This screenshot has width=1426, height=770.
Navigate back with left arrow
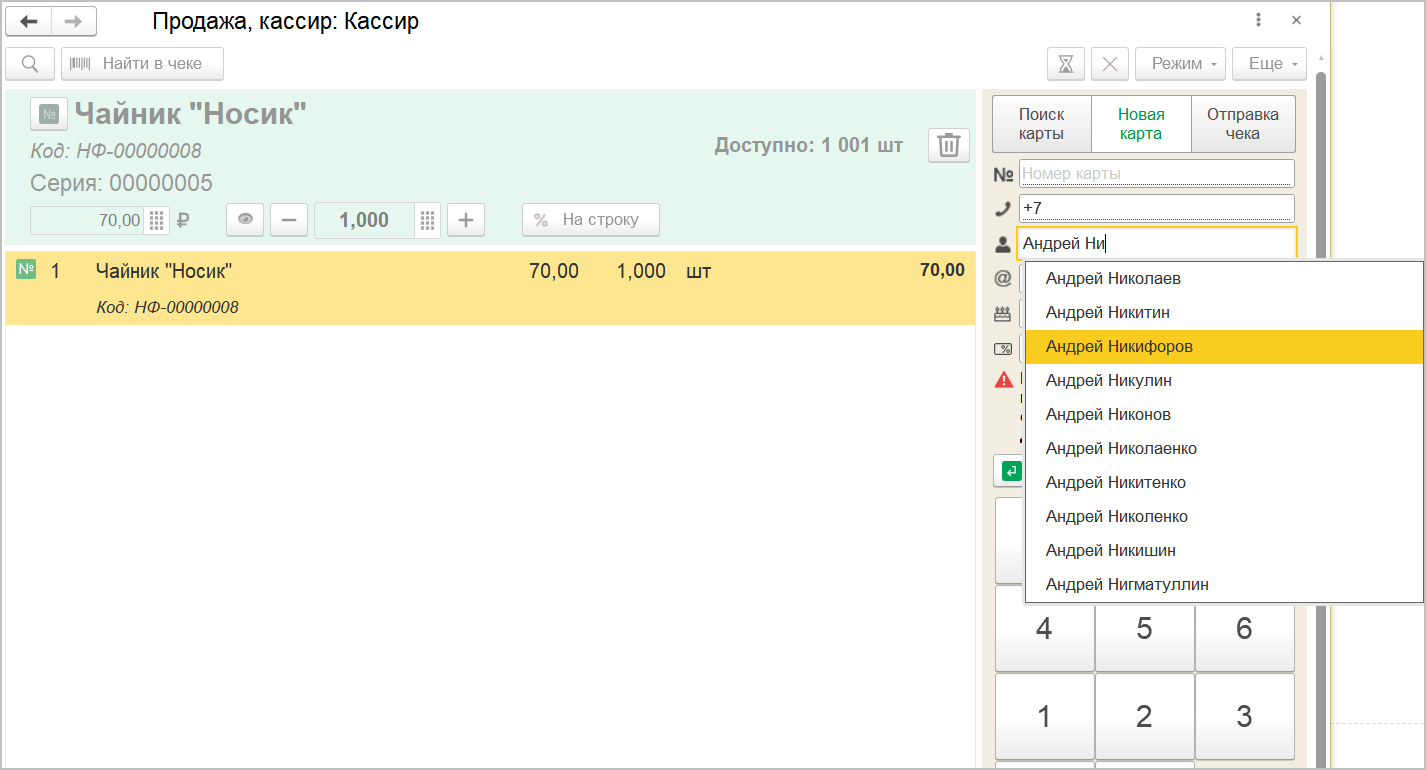click(28, 21)
